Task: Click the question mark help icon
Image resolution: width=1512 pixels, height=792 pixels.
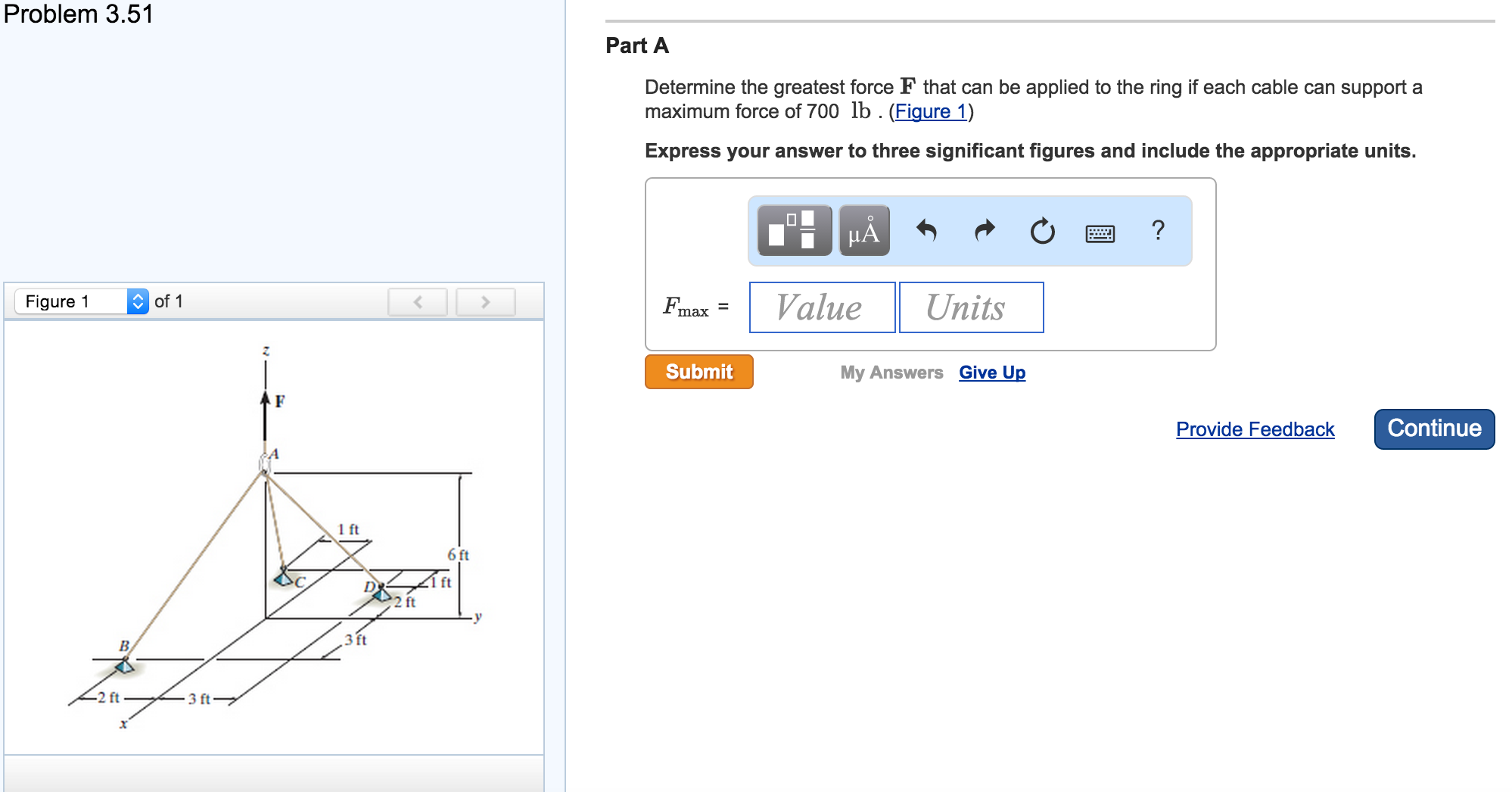Action: (x=1157, y=230)
